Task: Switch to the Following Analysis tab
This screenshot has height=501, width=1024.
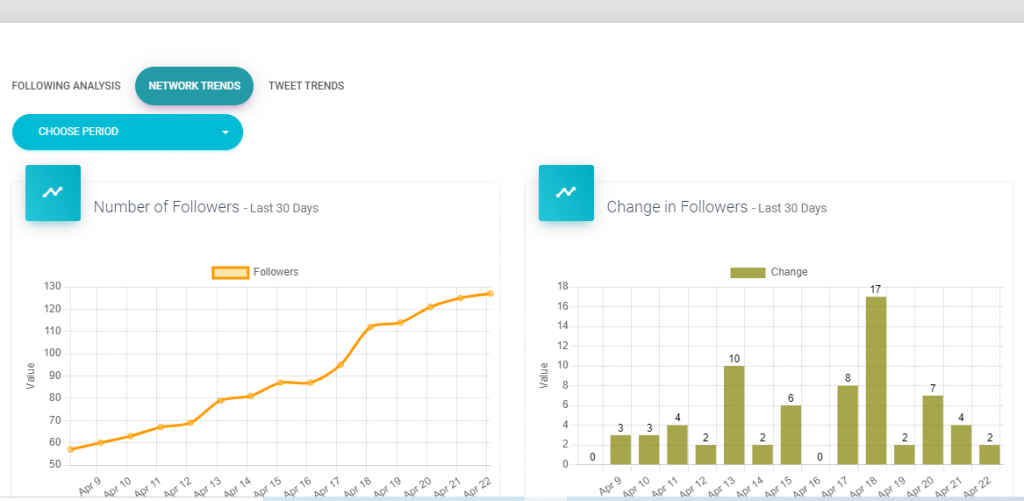Action: [66, 86]
